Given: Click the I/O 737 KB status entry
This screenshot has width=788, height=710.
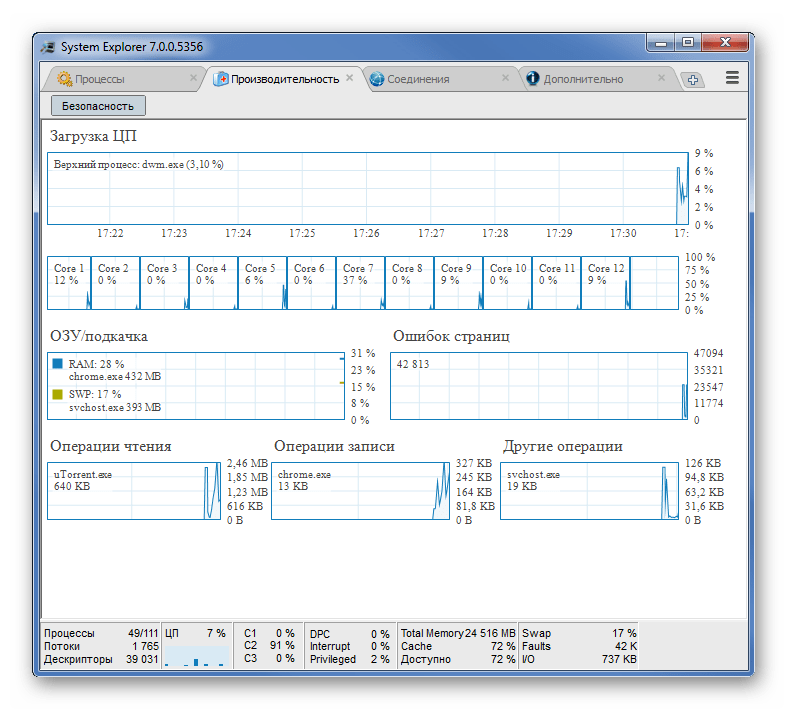Looking at the screenshot, I should click(x=579, y=659).
